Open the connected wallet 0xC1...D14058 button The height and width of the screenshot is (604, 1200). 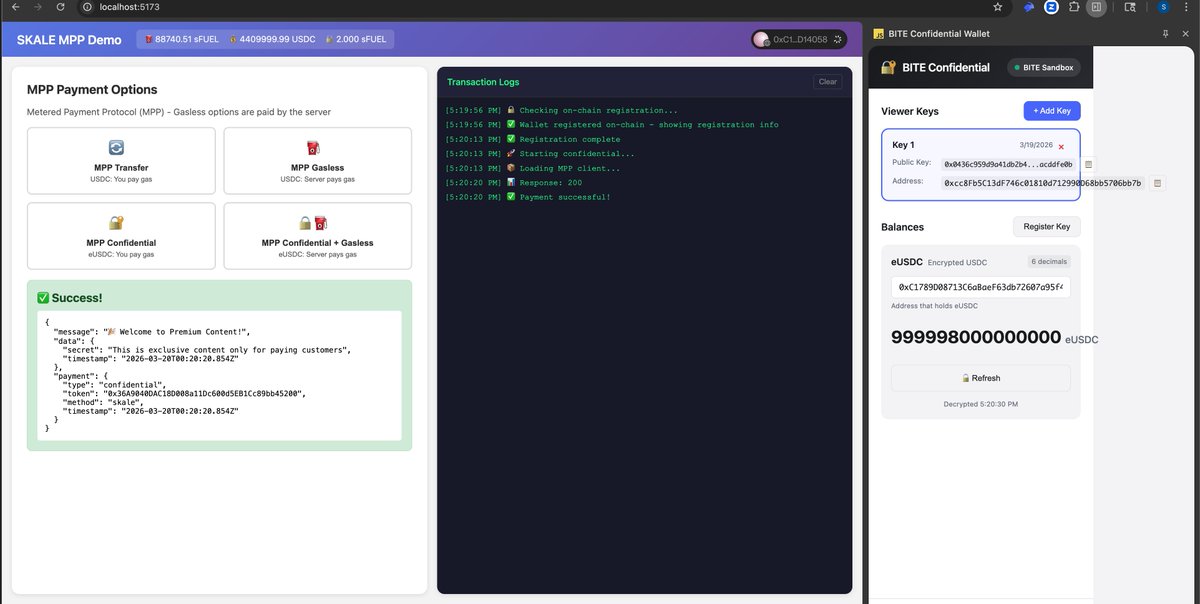click(800, 39)
